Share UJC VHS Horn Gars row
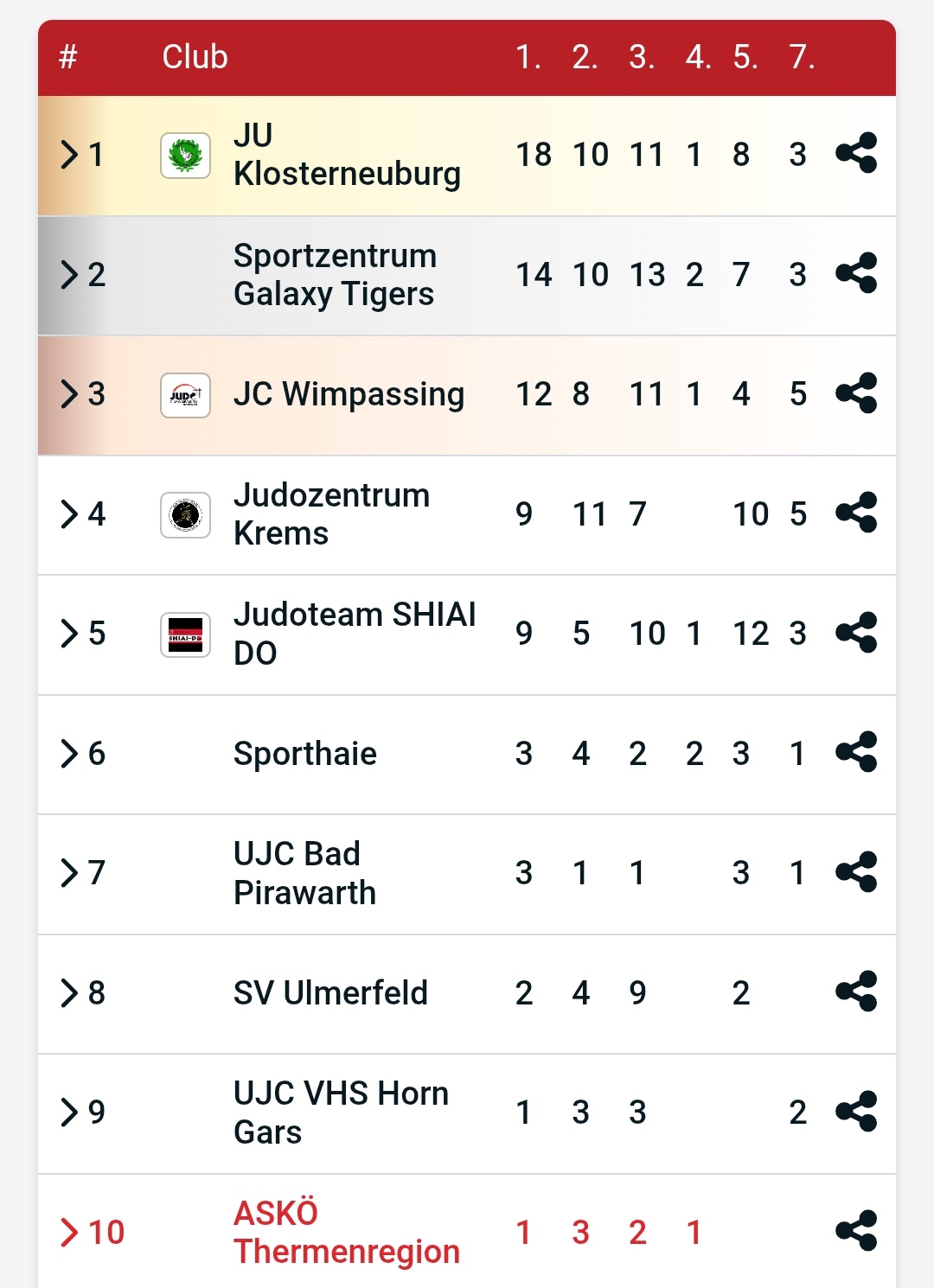Image resolution: width=934 pixels, height=1288 pixels. (x=856, y=1112)
